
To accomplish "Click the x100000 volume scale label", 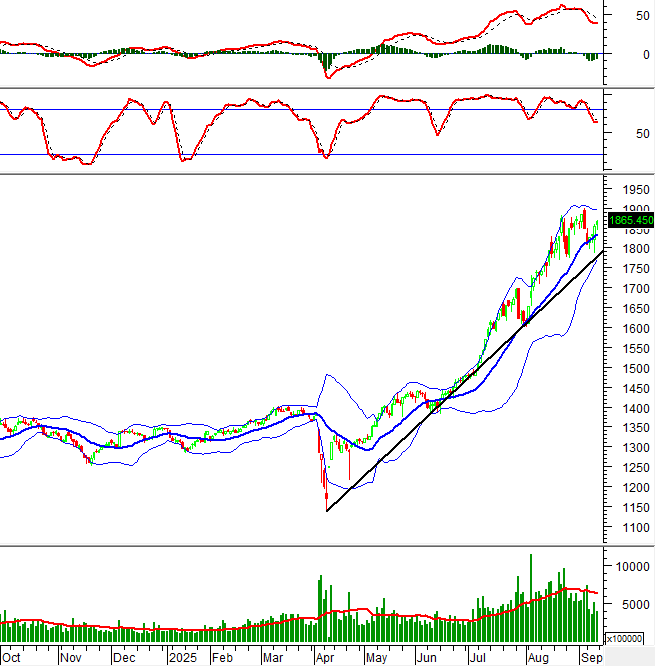I will (x=626, y=637).
